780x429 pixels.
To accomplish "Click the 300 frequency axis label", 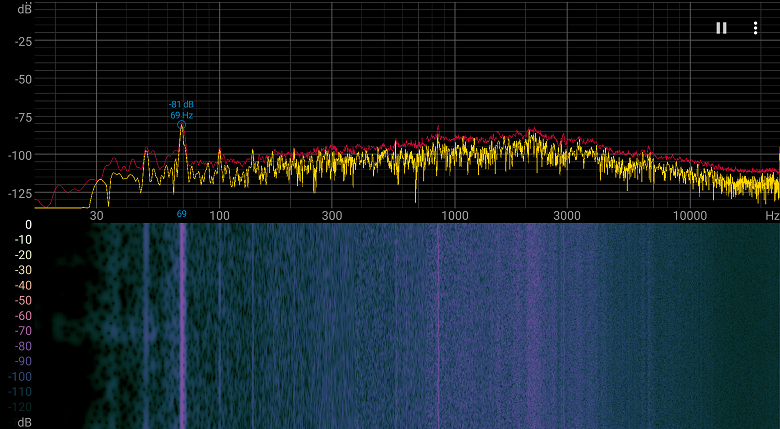I will (332, 215).
